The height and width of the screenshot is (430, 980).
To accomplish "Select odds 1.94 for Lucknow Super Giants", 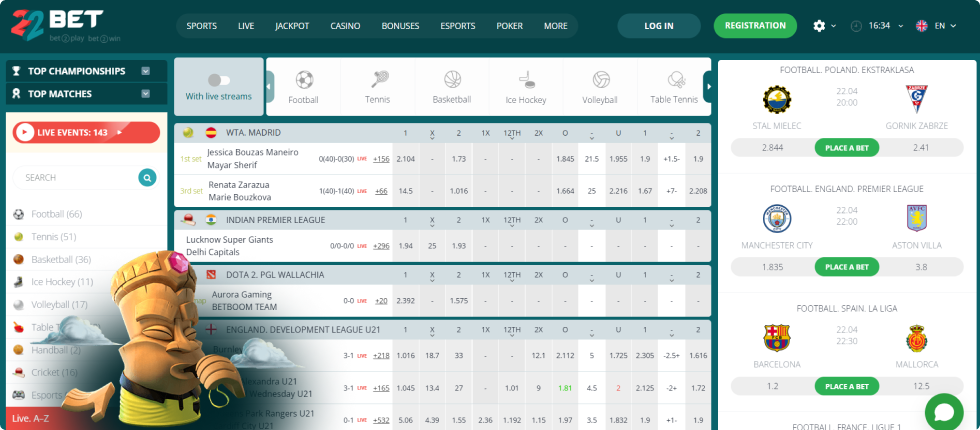I will (x=405, y=246).
